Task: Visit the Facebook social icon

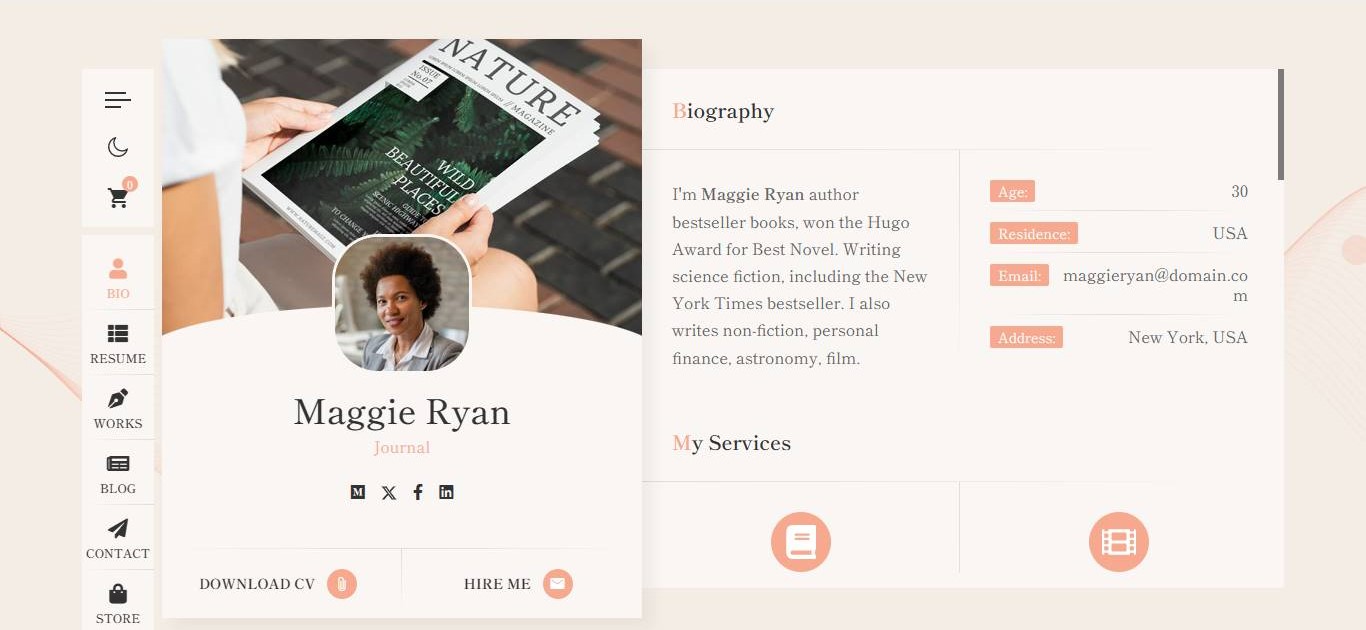Action: point(418,492)
